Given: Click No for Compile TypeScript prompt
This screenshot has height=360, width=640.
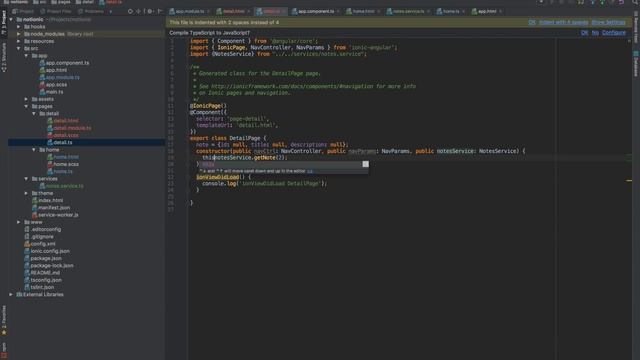Looking at the screenshot, I should point(595,33).
